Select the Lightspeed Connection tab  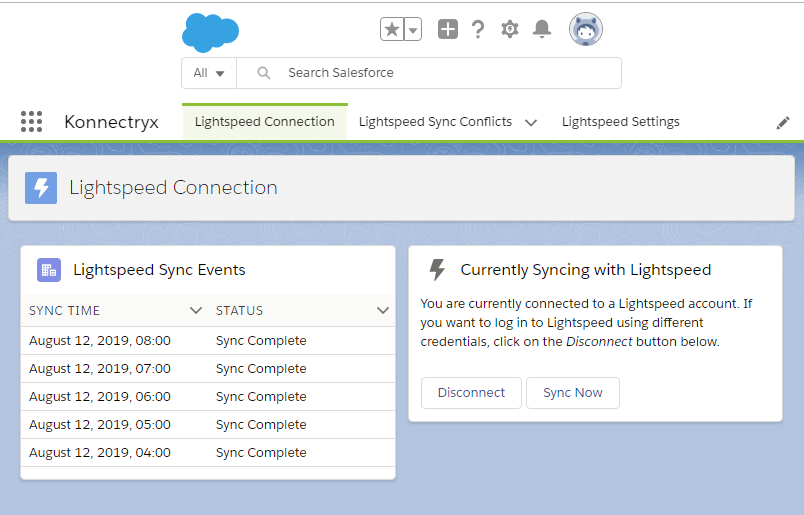pos(264,122)
